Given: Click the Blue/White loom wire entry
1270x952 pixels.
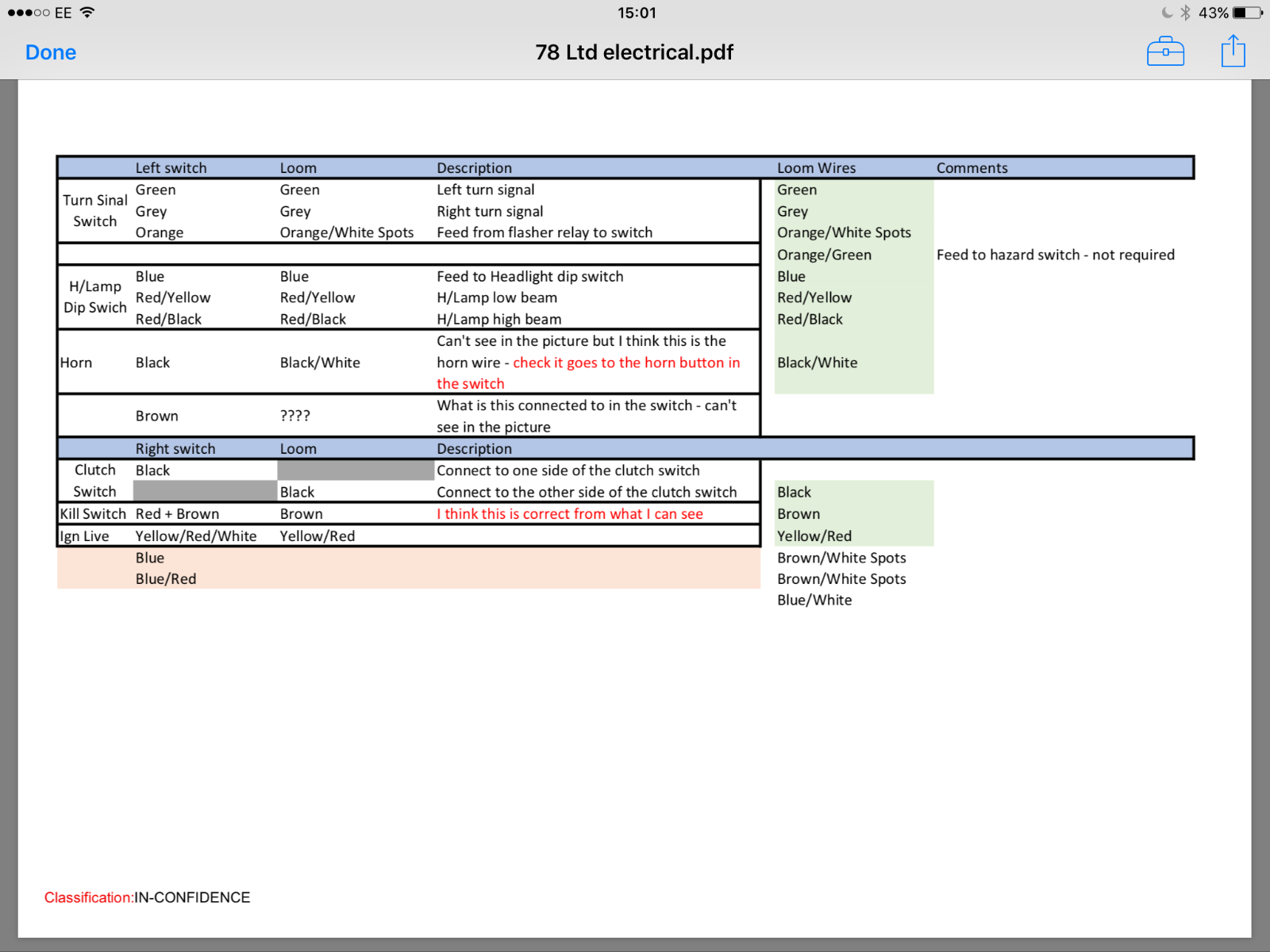Looking at the screenshot, I should pos(814,601).
